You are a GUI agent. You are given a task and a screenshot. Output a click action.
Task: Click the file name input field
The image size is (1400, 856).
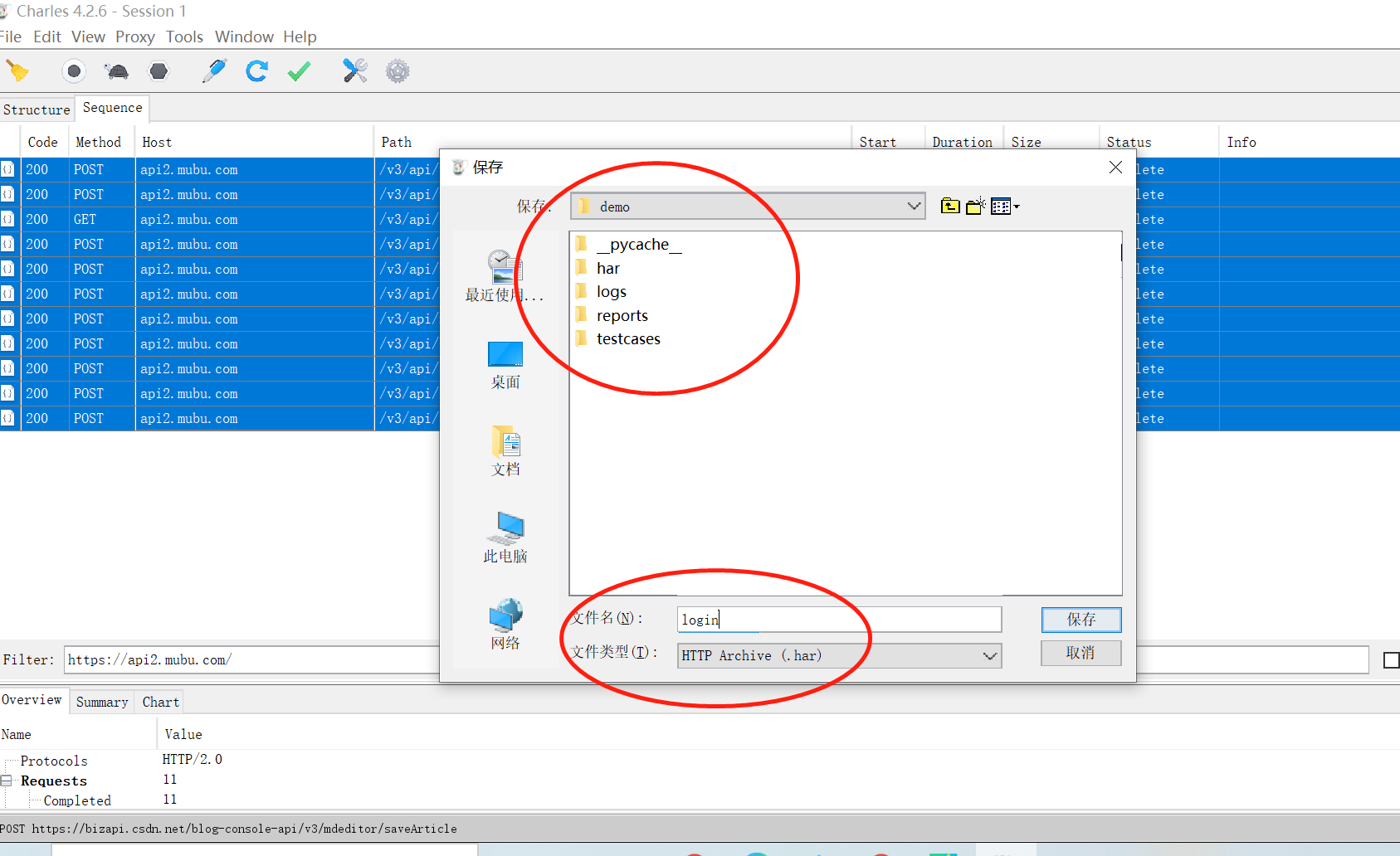tap(839, 620)
